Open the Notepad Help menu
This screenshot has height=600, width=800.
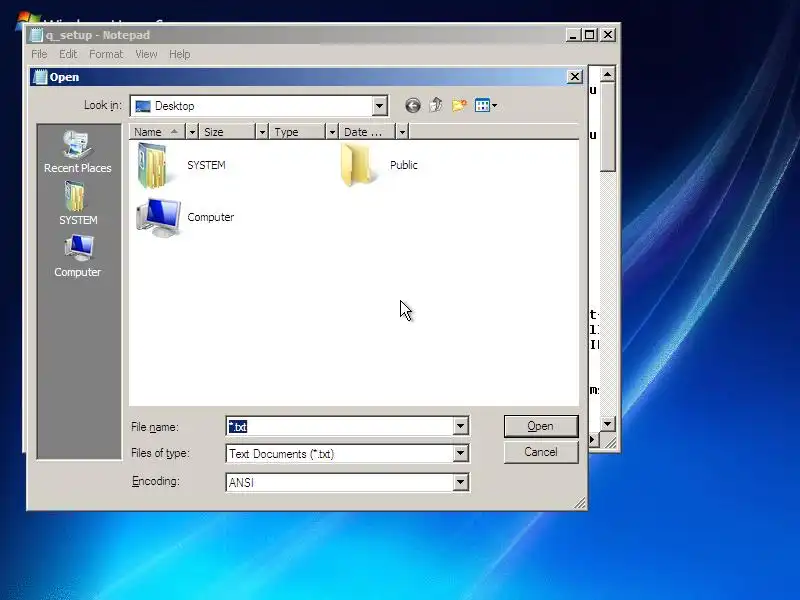coord(180,54)
